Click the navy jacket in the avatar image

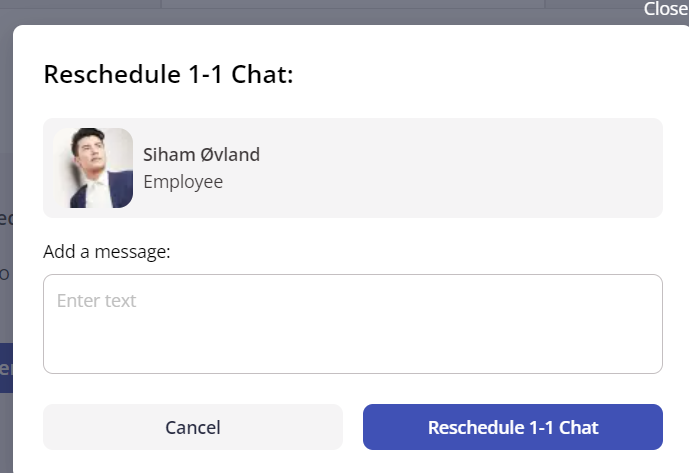pyautogui.click(x=121, y=191)
